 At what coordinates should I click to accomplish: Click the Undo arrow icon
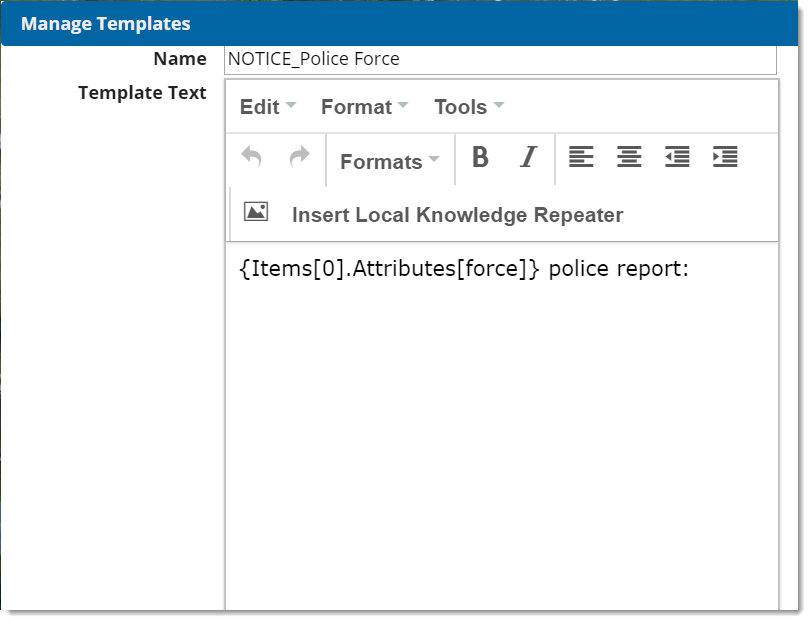tap(252, 157)
